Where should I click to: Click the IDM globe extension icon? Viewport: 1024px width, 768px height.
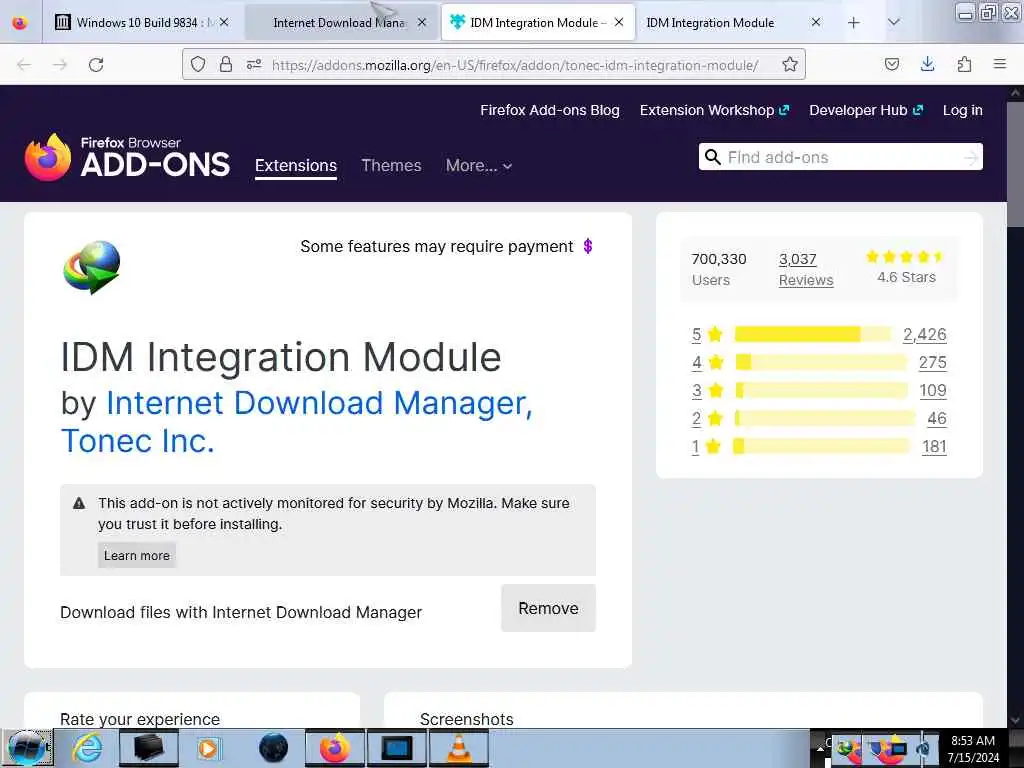pyautogui.click(x=92, y=268)
